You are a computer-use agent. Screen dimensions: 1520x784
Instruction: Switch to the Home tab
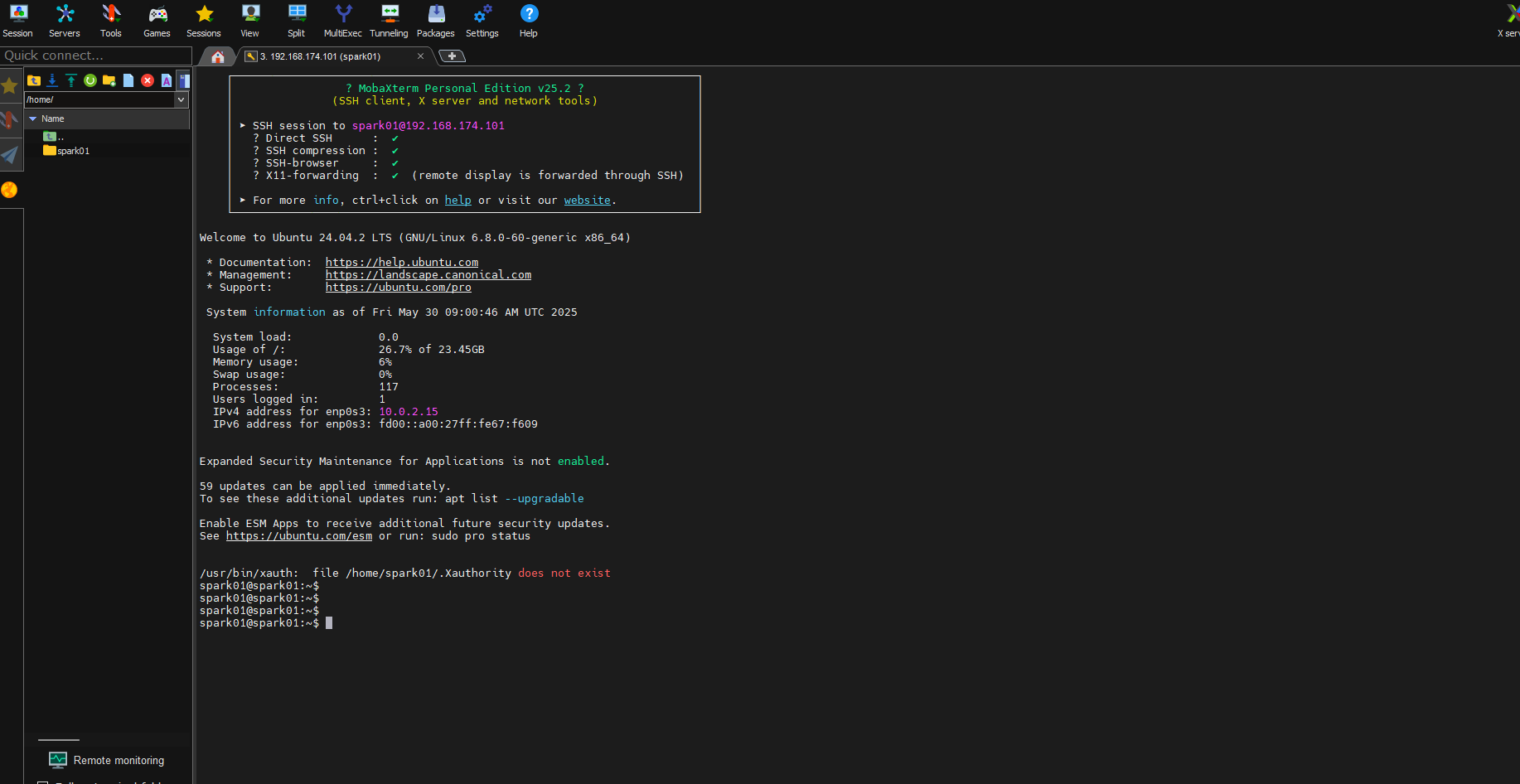click(218, 56)
